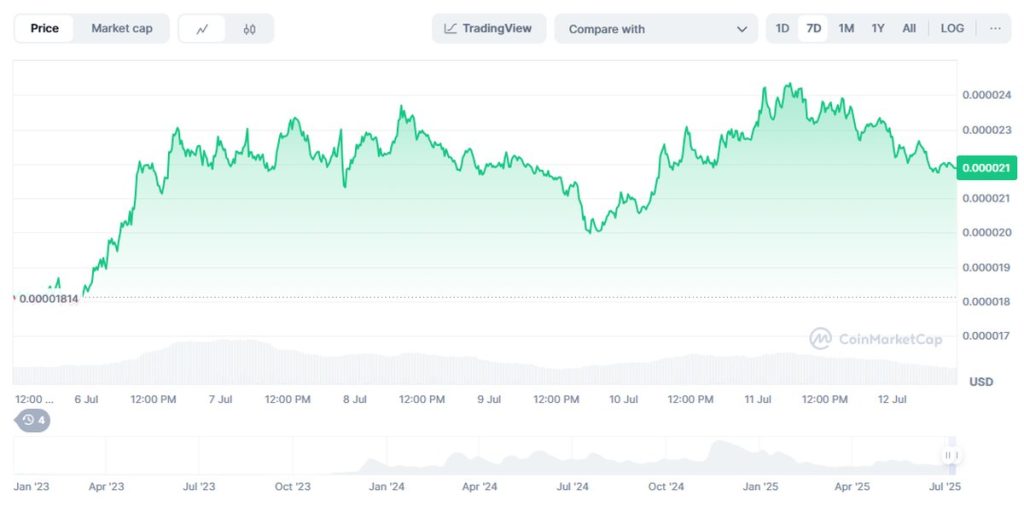This screenshot has height=513, width=1024.
Task: Click the range selector handle near Jul '25
Action: coord(951,456)
